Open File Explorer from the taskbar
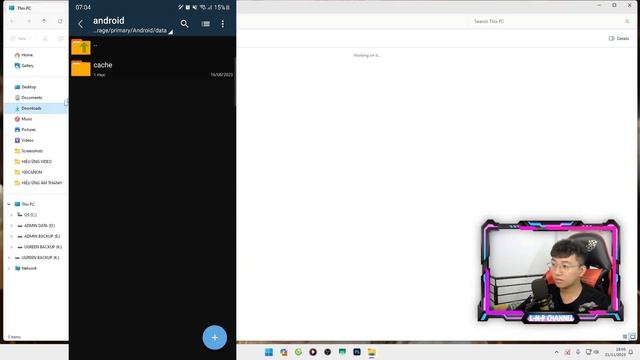 point(371,352)
